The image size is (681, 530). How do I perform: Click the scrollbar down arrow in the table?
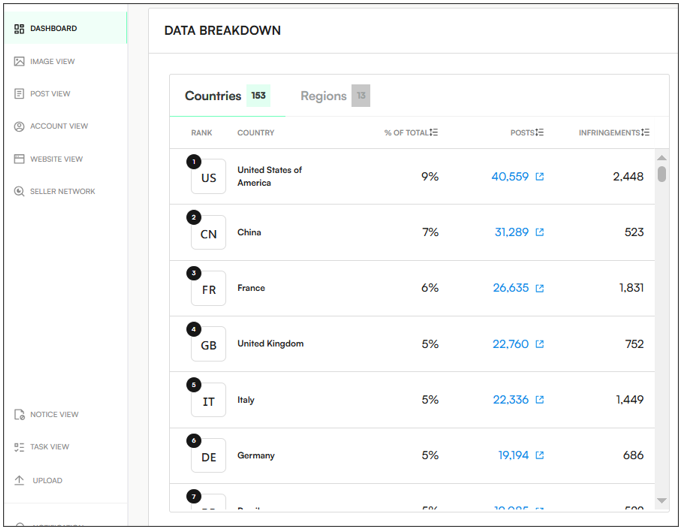(x=662, y=501)
